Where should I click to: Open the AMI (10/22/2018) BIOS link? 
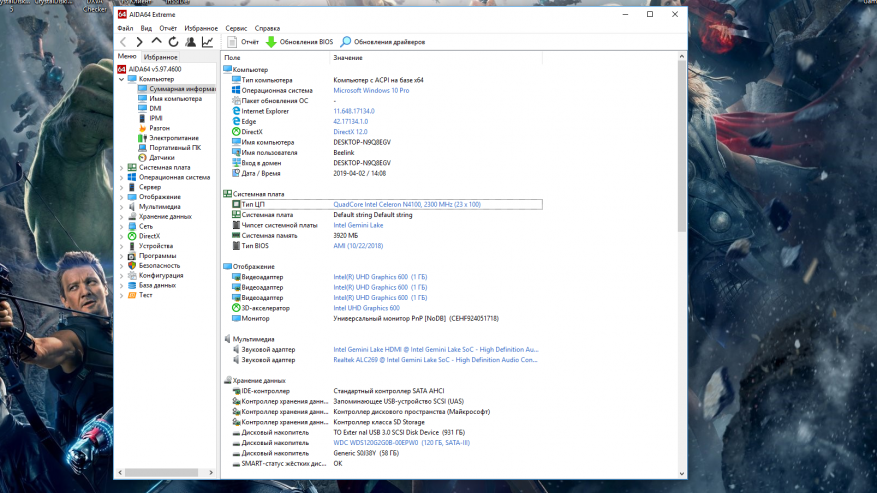coord(358,246)
